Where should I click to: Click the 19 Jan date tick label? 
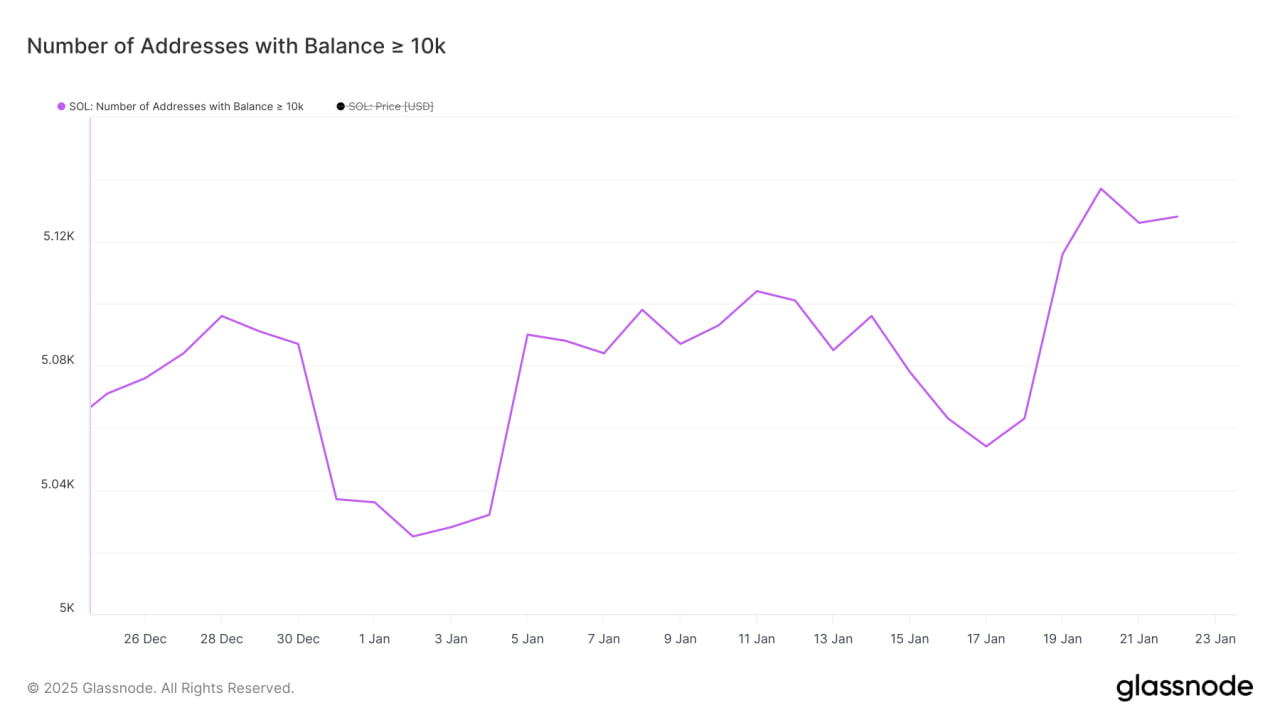1062,639
